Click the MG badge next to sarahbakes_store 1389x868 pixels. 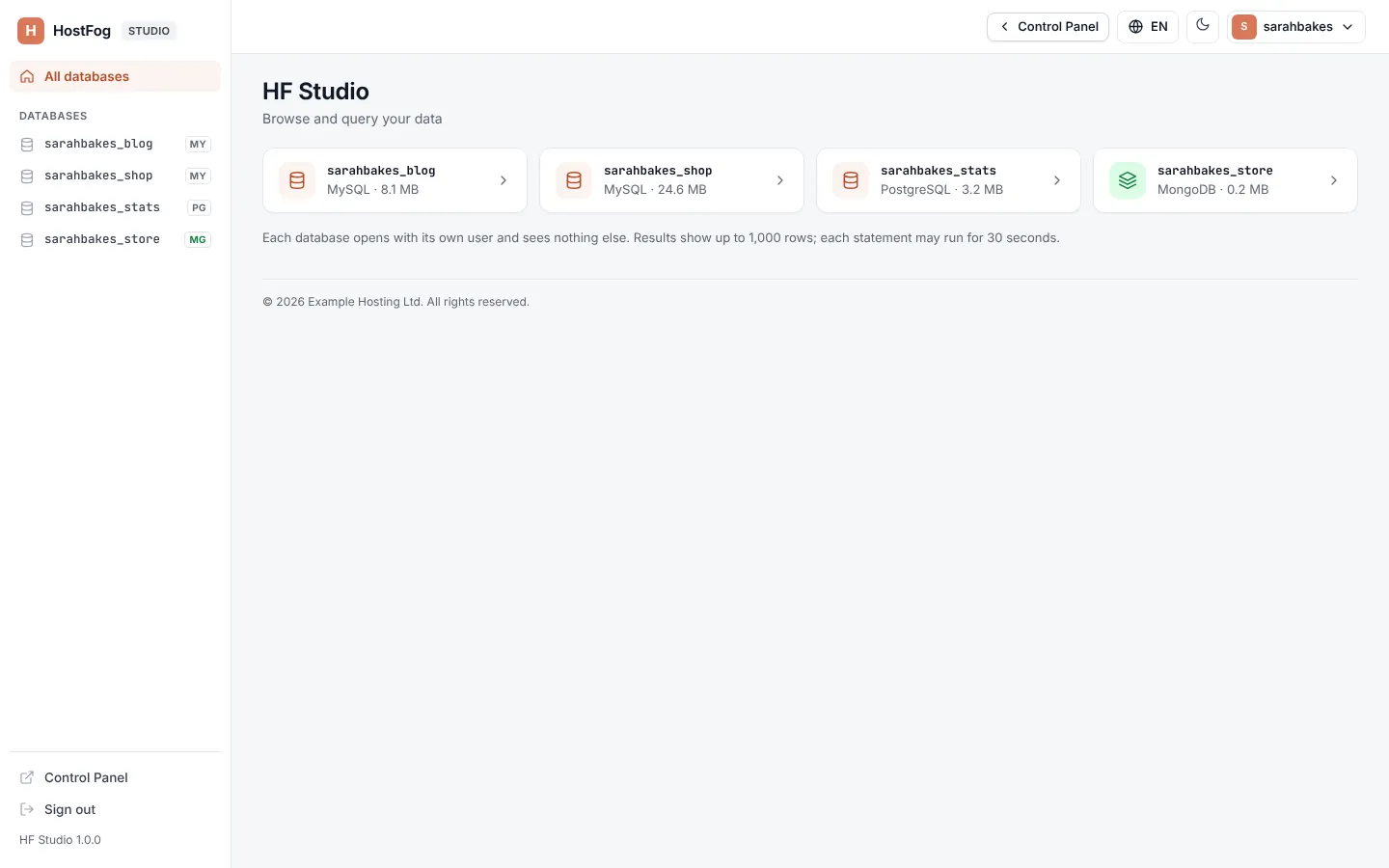pyautogui.click(x=198, y=239)
